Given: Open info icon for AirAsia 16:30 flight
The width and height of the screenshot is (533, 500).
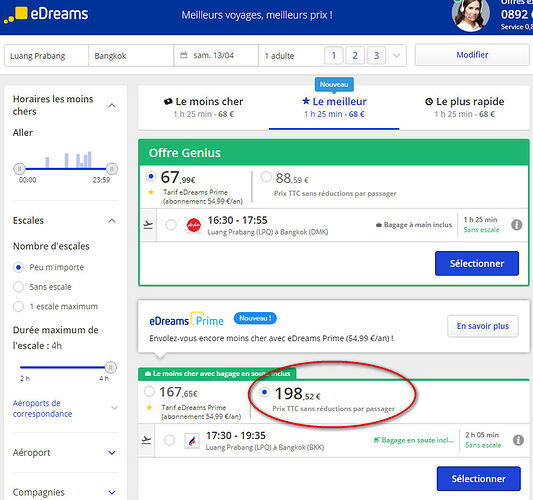Looking at the screenshot, I should (x=517, y=225).
